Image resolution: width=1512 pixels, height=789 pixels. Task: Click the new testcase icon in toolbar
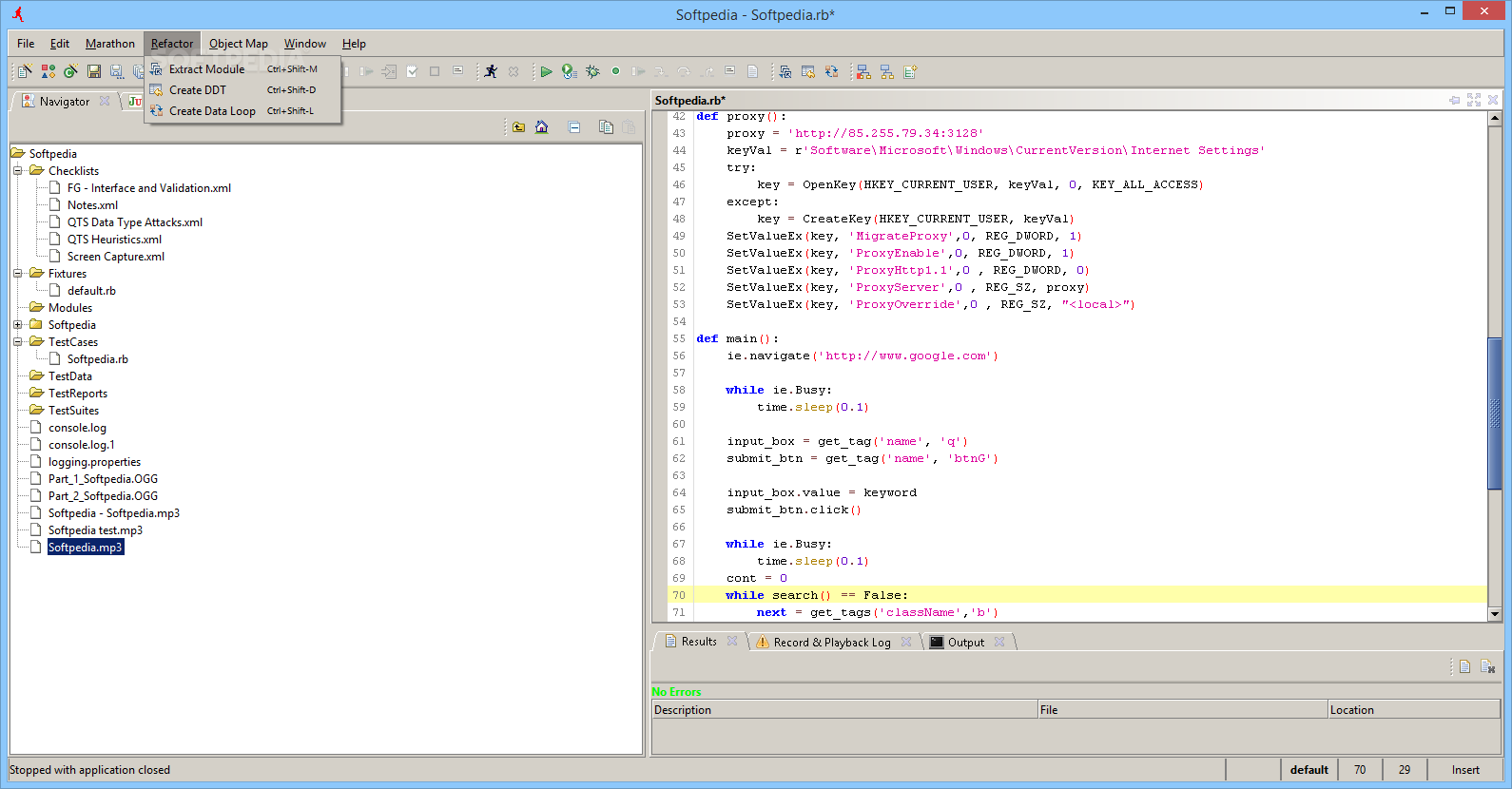click(x=25, y=71)
